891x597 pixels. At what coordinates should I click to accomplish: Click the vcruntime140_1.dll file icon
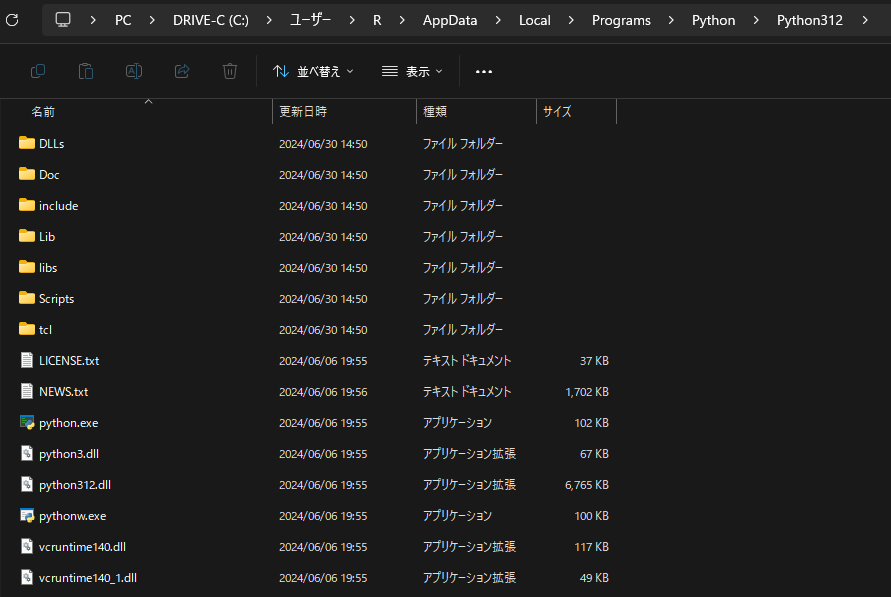pyautogui.click(x=27, y=577)
